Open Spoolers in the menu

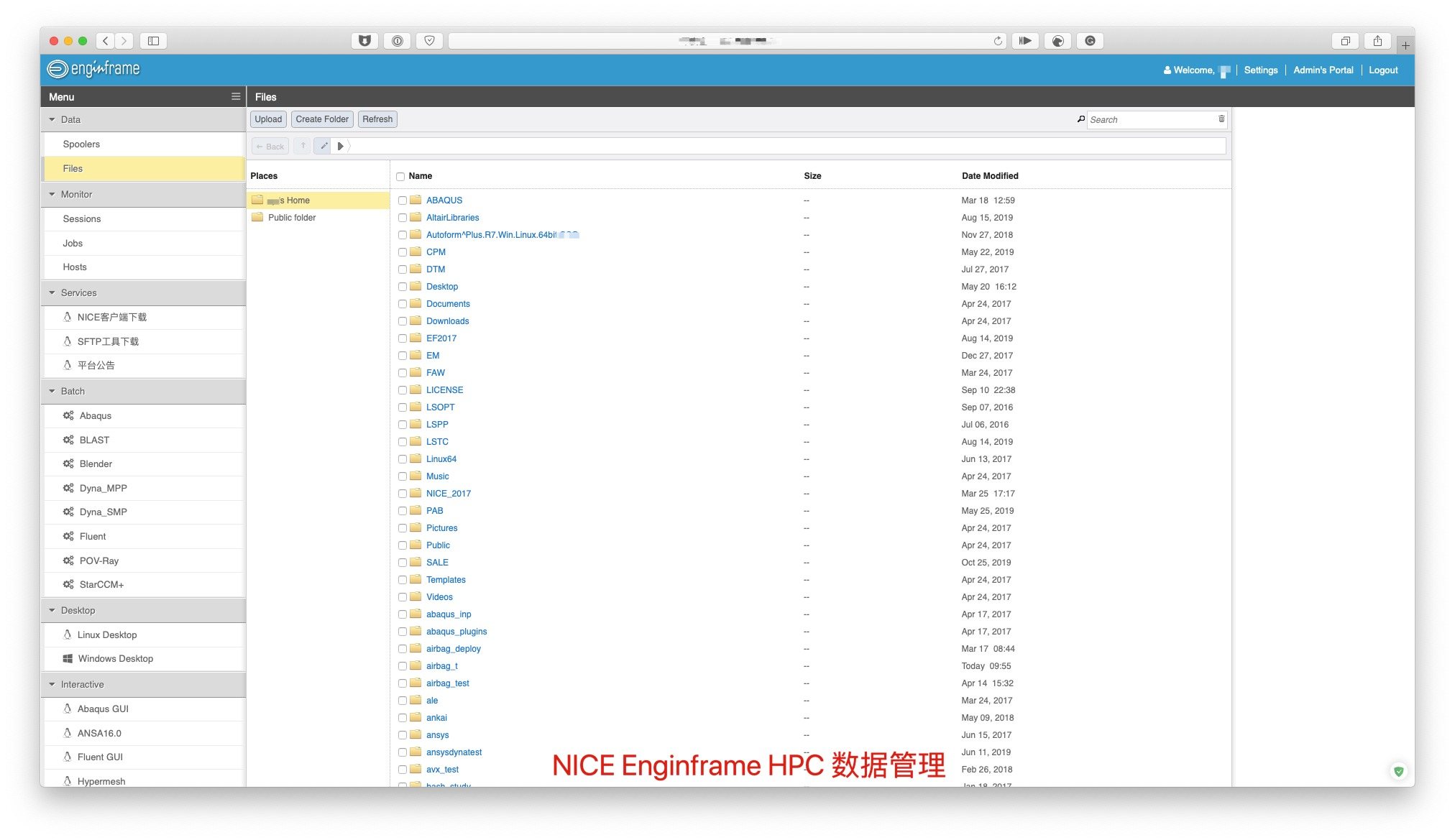(x=144, y=144)
